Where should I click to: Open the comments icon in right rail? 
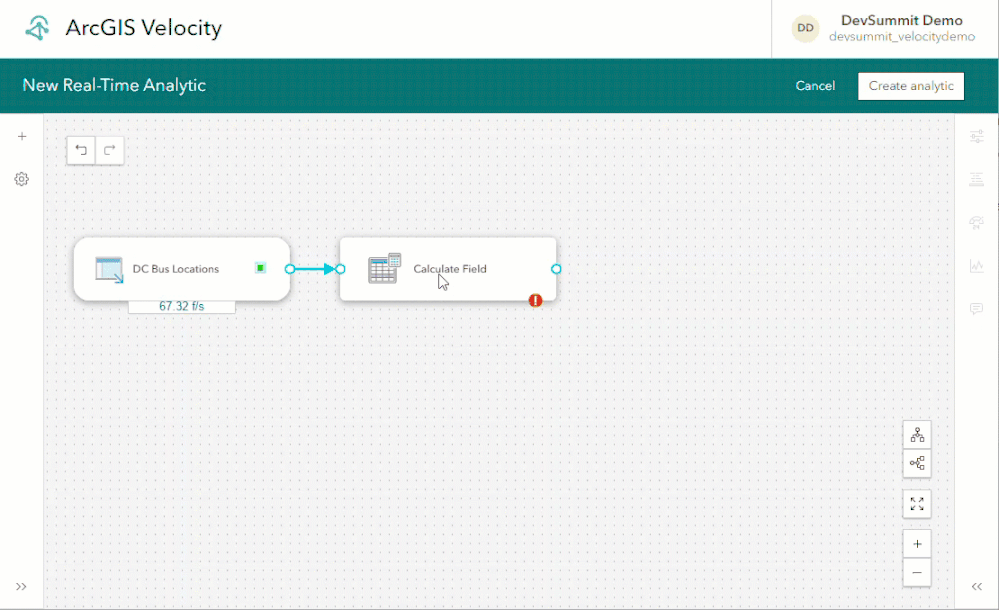click(x=976, y=309)
